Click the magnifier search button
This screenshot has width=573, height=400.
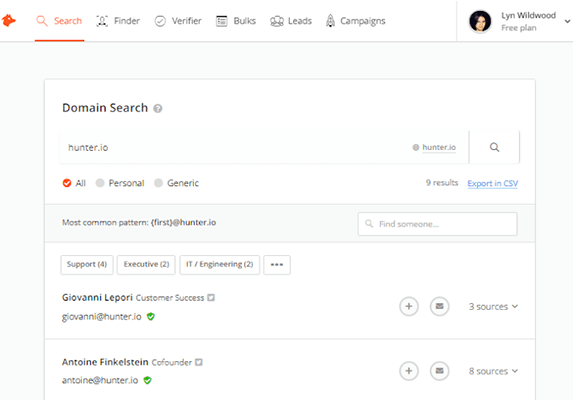pyautogui.click(x=494, y=147)
